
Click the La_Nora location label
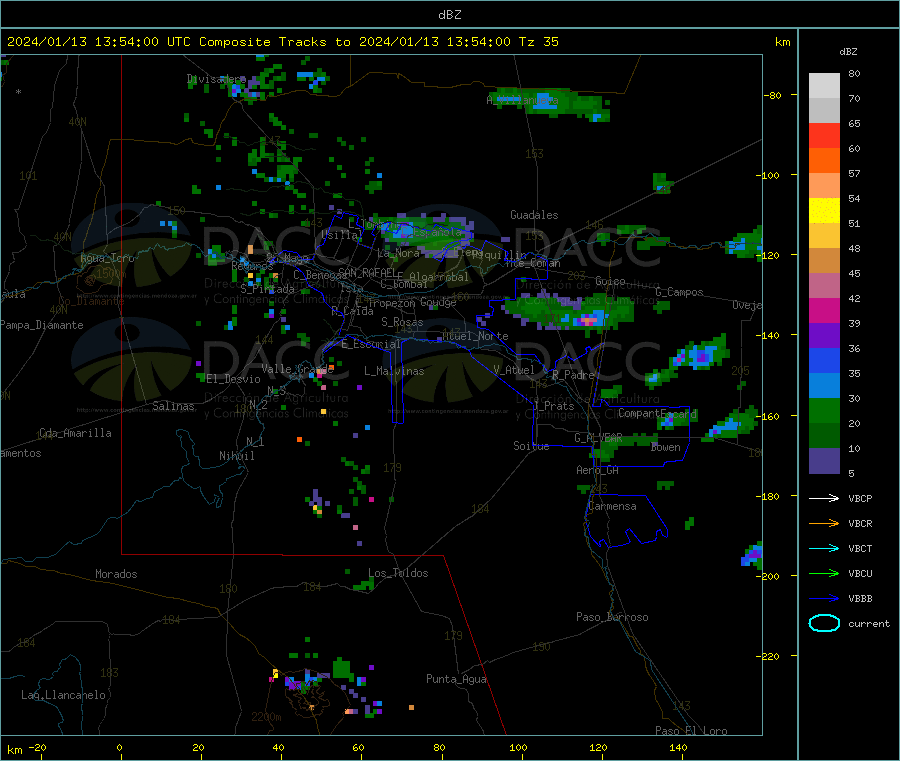[x=398, y=253]
